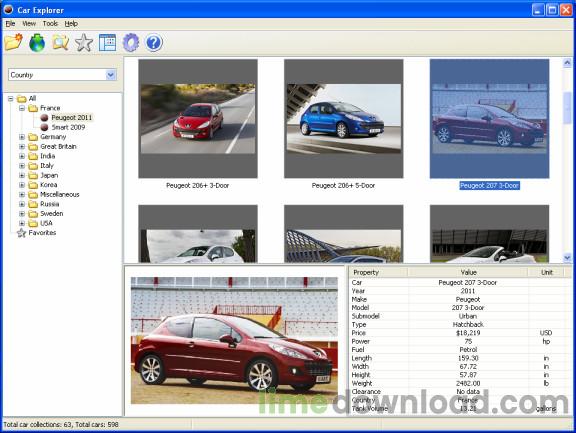Open the magnifier search folder icon
Viewport: 576px width, 433px height.
click(61, 42)
